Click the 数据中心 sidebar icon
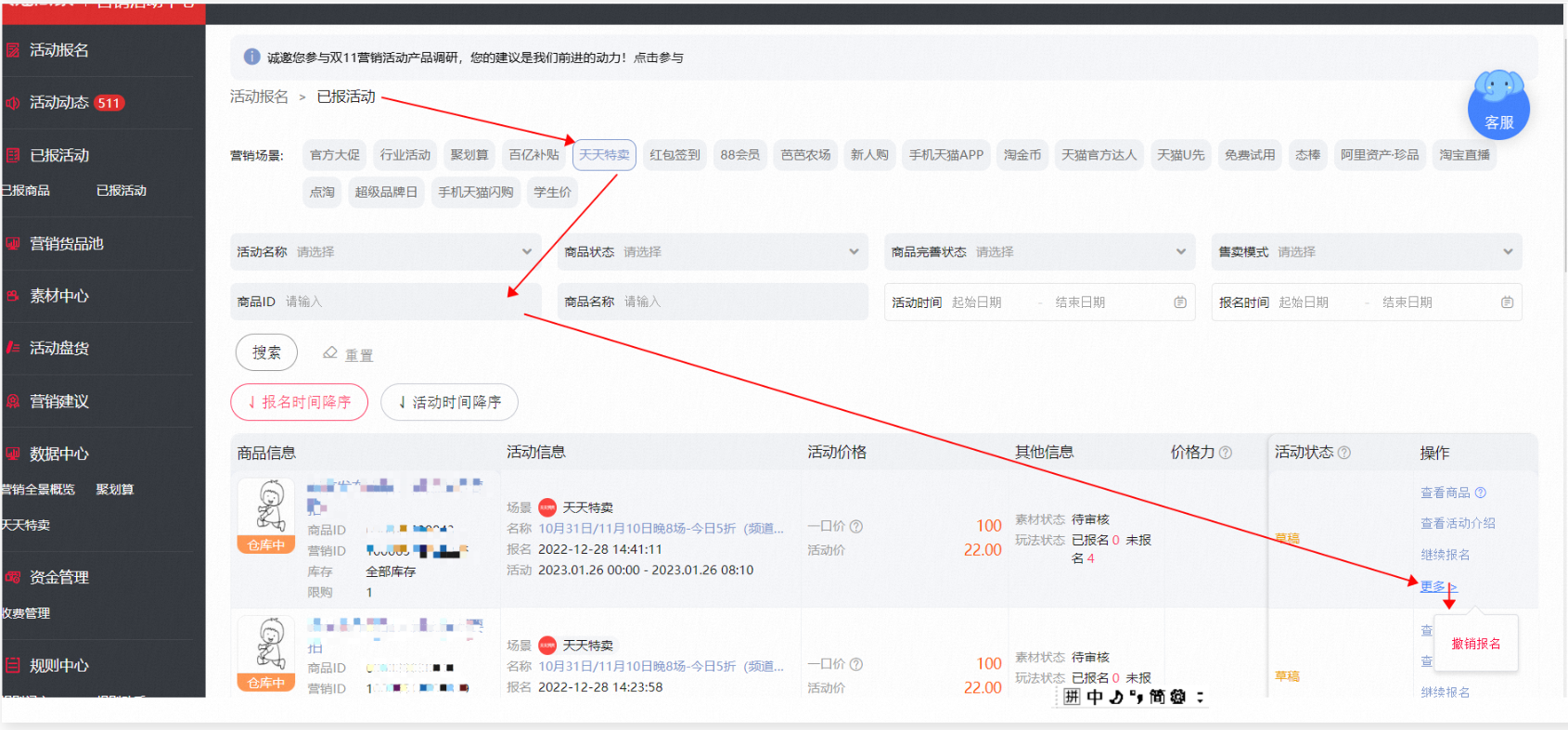1568x730 pixels. (13, 454)
